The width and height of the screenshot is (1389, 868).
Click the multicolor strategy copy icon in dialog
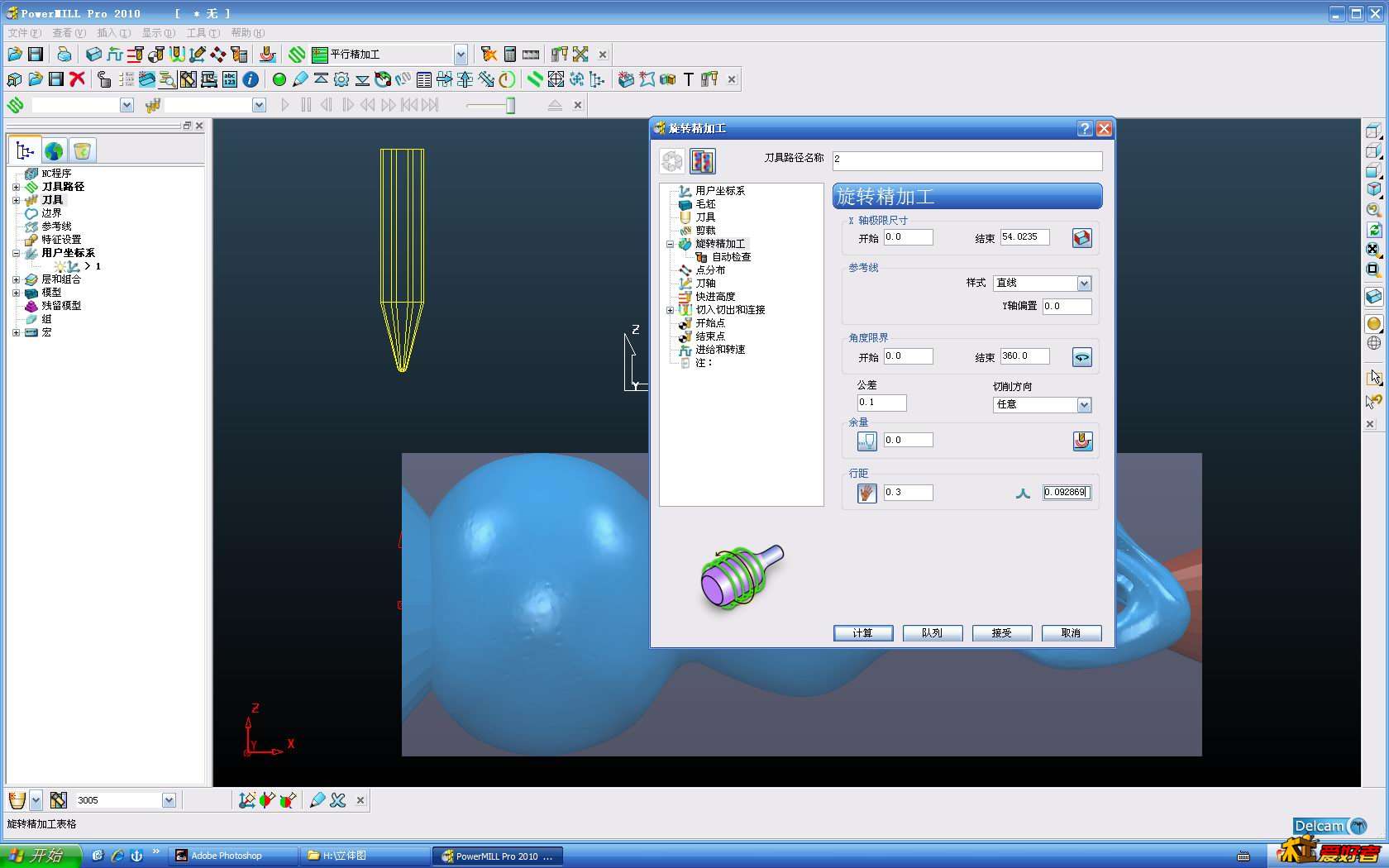pos(703,161)
